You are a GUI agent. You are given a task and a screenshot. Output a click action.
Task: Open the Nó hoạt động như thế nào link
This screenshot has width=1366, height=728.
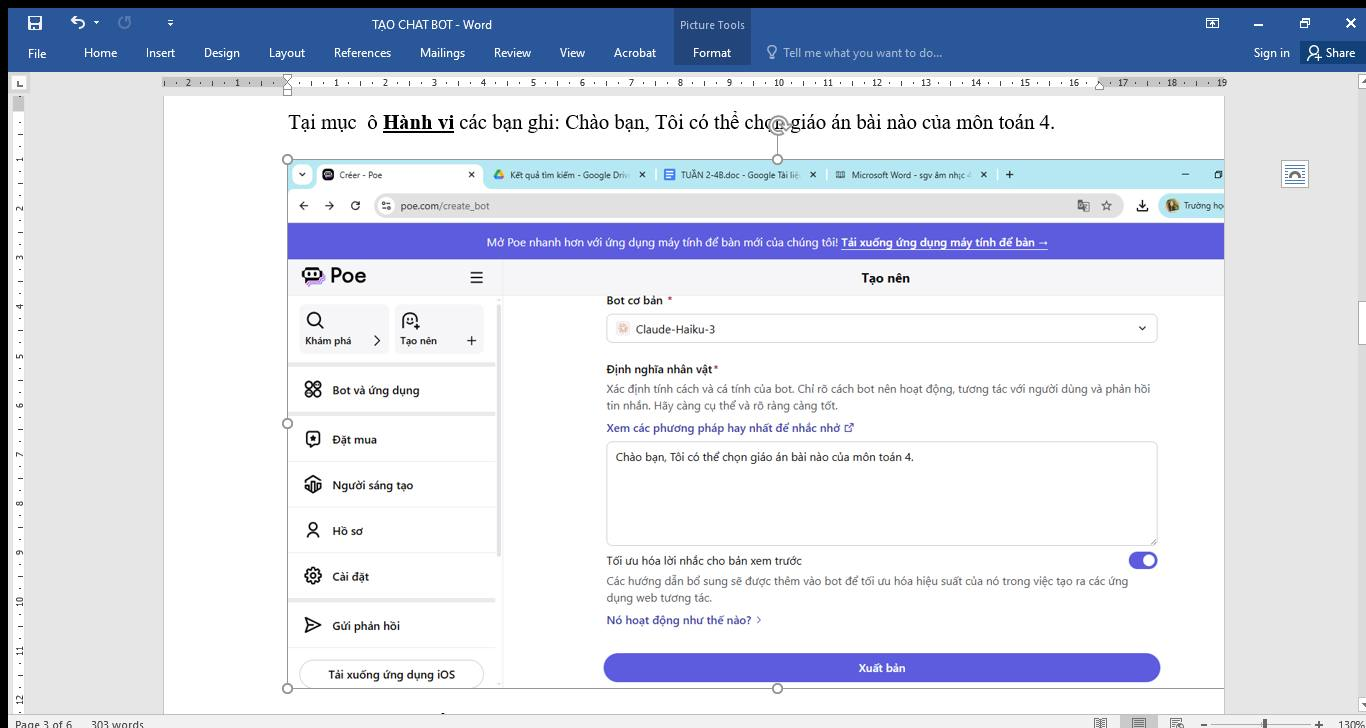pyautogui.click(x=684, y=620)
